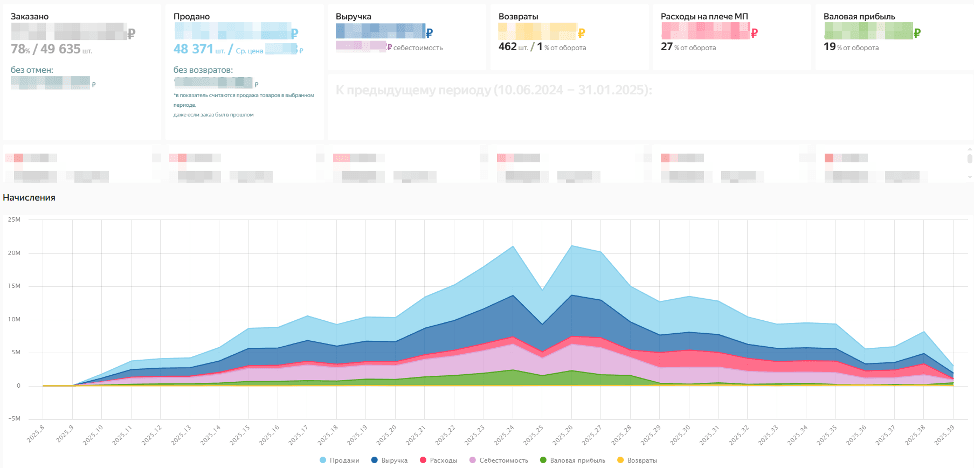The height and width of the screenshot is (468, 974).
Task: Click the gray ruble sign in Заказано card
Action: point(133,33)
